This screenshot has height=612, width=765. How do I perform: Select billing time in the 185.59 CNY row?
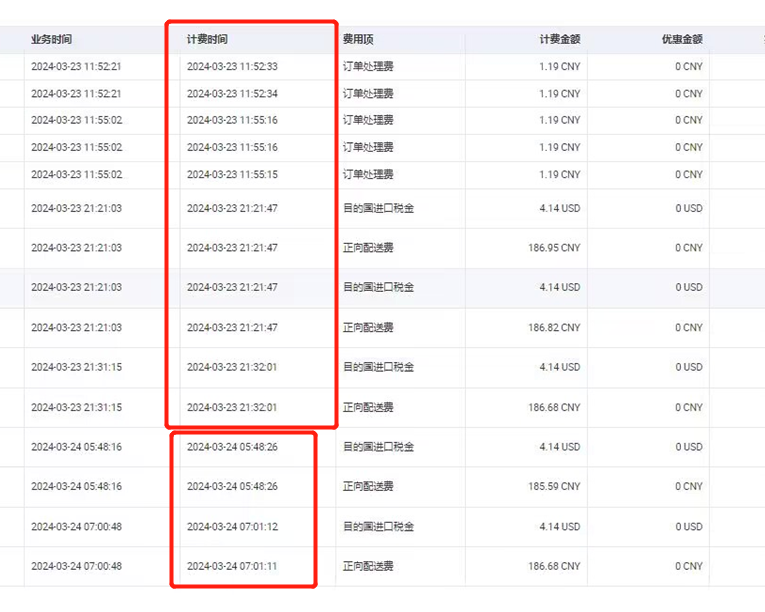click(x=232, y=487)
